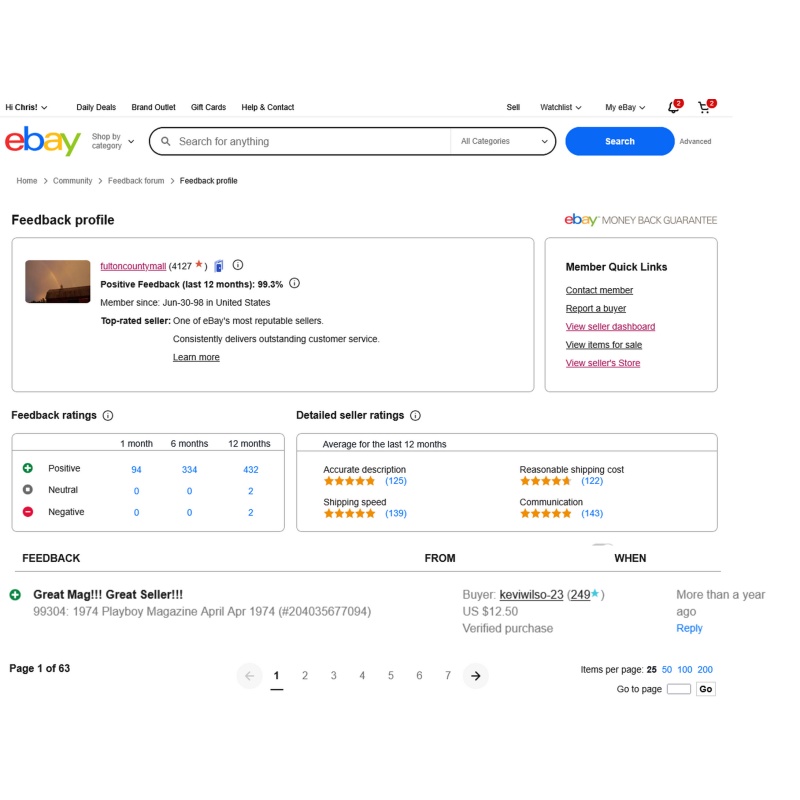This screenshot has height=800, width=800.
Task: Show 50 items per page
Action: pos(666,669)
